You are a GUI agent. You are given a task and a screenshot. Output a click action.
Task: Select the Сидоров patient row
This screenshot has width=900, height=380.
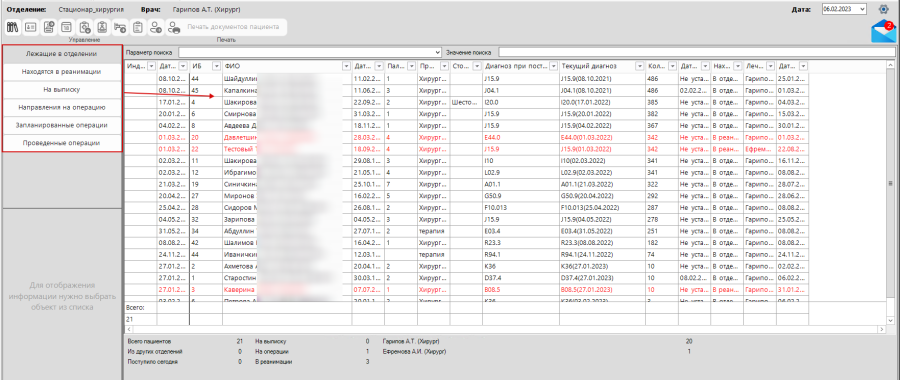(466, 207)
